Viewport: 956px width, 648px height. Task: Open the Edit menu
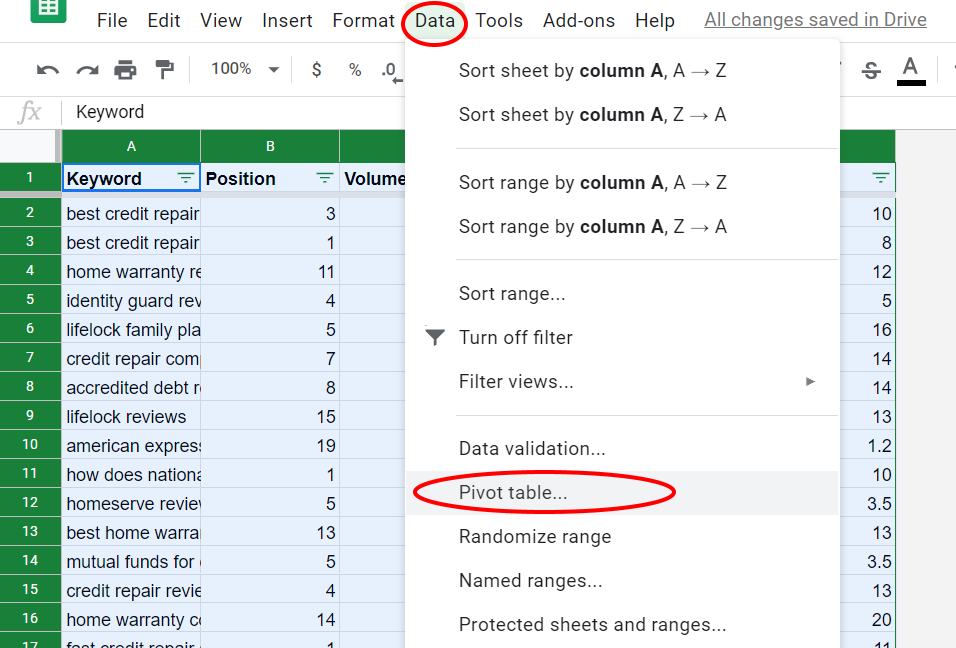click(x=163, y=21)
